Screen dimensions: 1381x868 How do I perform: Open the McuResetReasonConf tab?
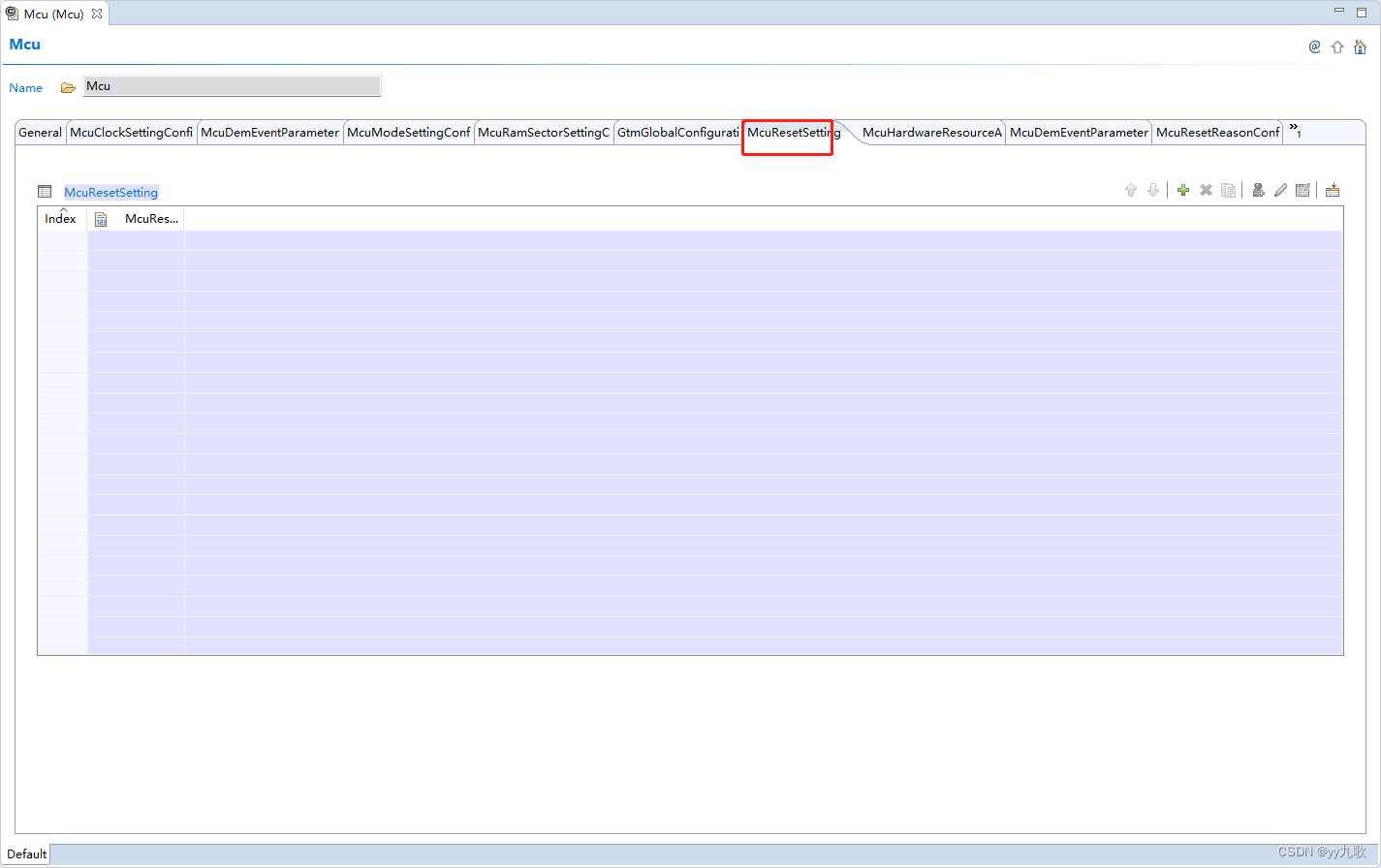tap(1218, 133)
